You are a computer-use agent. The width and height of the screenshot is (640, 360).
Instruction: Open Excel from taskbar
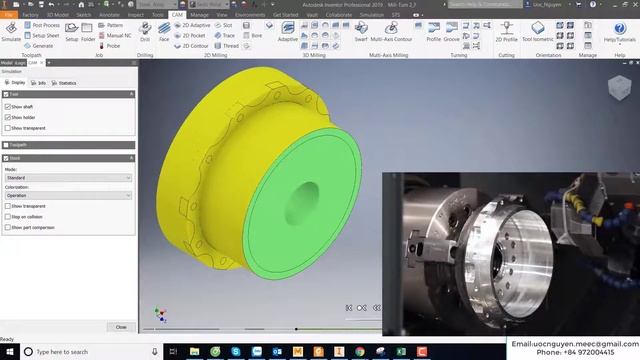pos(401,351)
